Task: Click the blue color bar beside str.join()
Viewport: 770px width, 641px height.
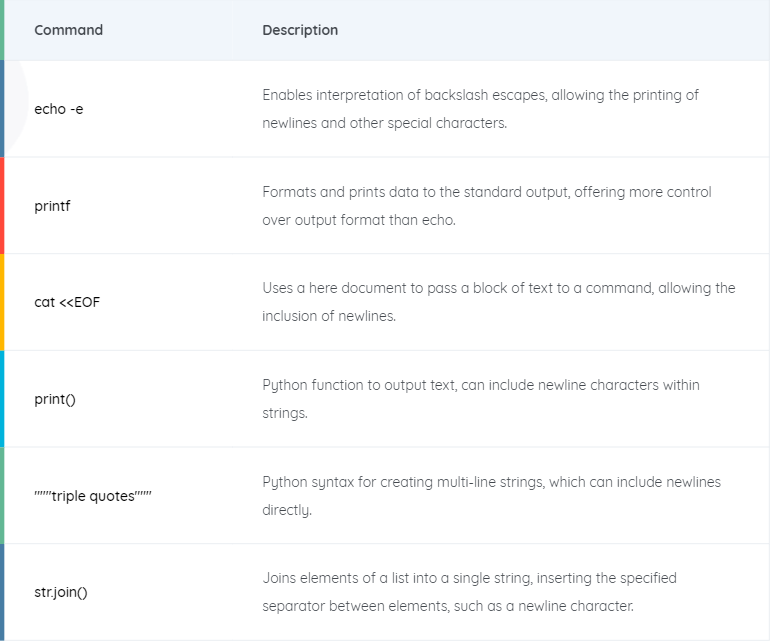Action: coord(2,592)
